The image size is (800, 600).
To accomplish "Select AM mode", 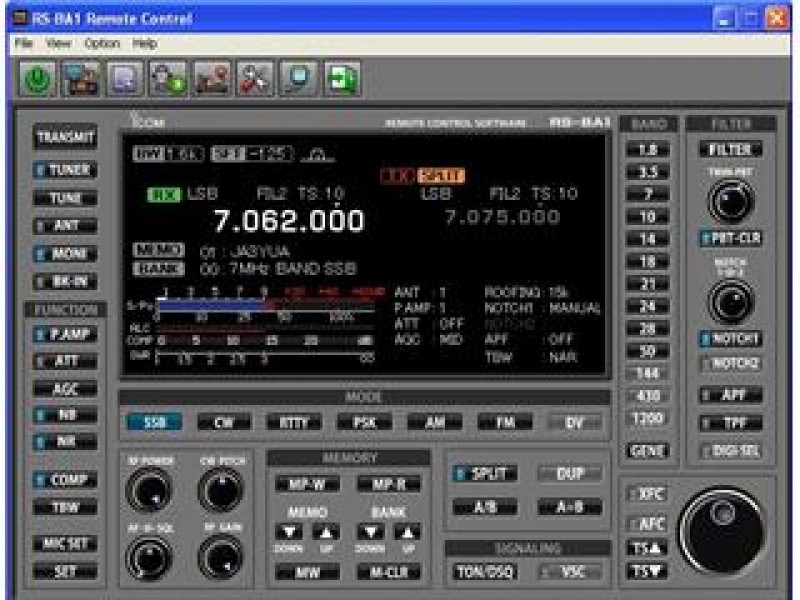I will [x=435, y=422].
